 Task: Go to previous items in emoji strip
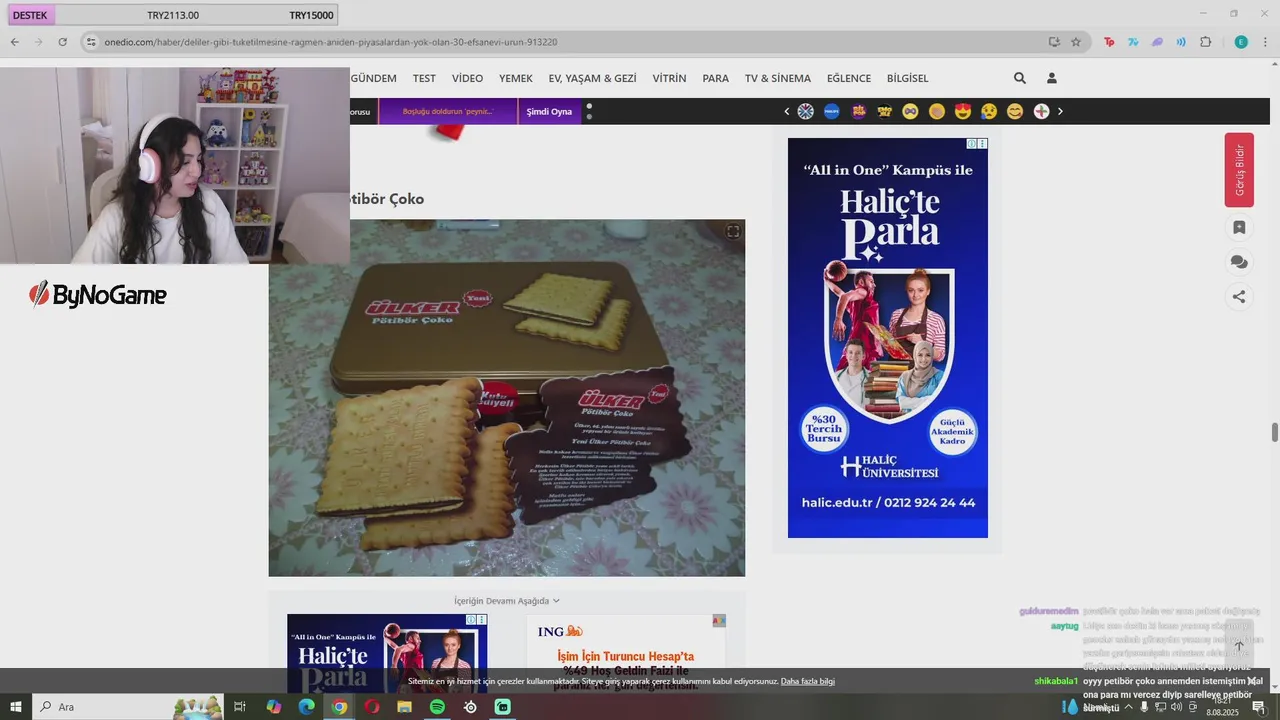pyautogui.click(x=787, y=111)
